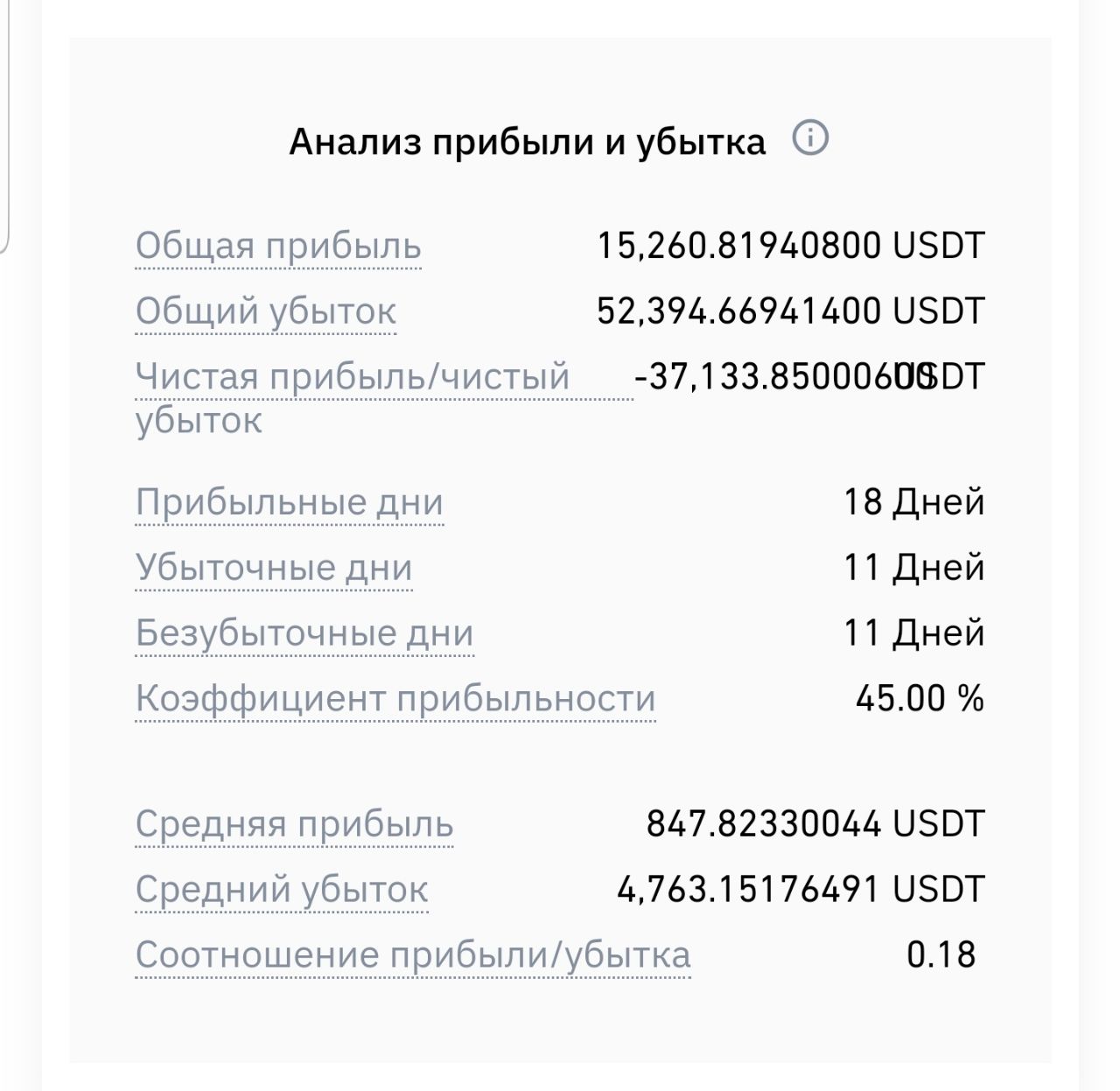Click the Убыточные дни label
The width and height of the screenshot is (1120, 1091).
click(274, 568)
